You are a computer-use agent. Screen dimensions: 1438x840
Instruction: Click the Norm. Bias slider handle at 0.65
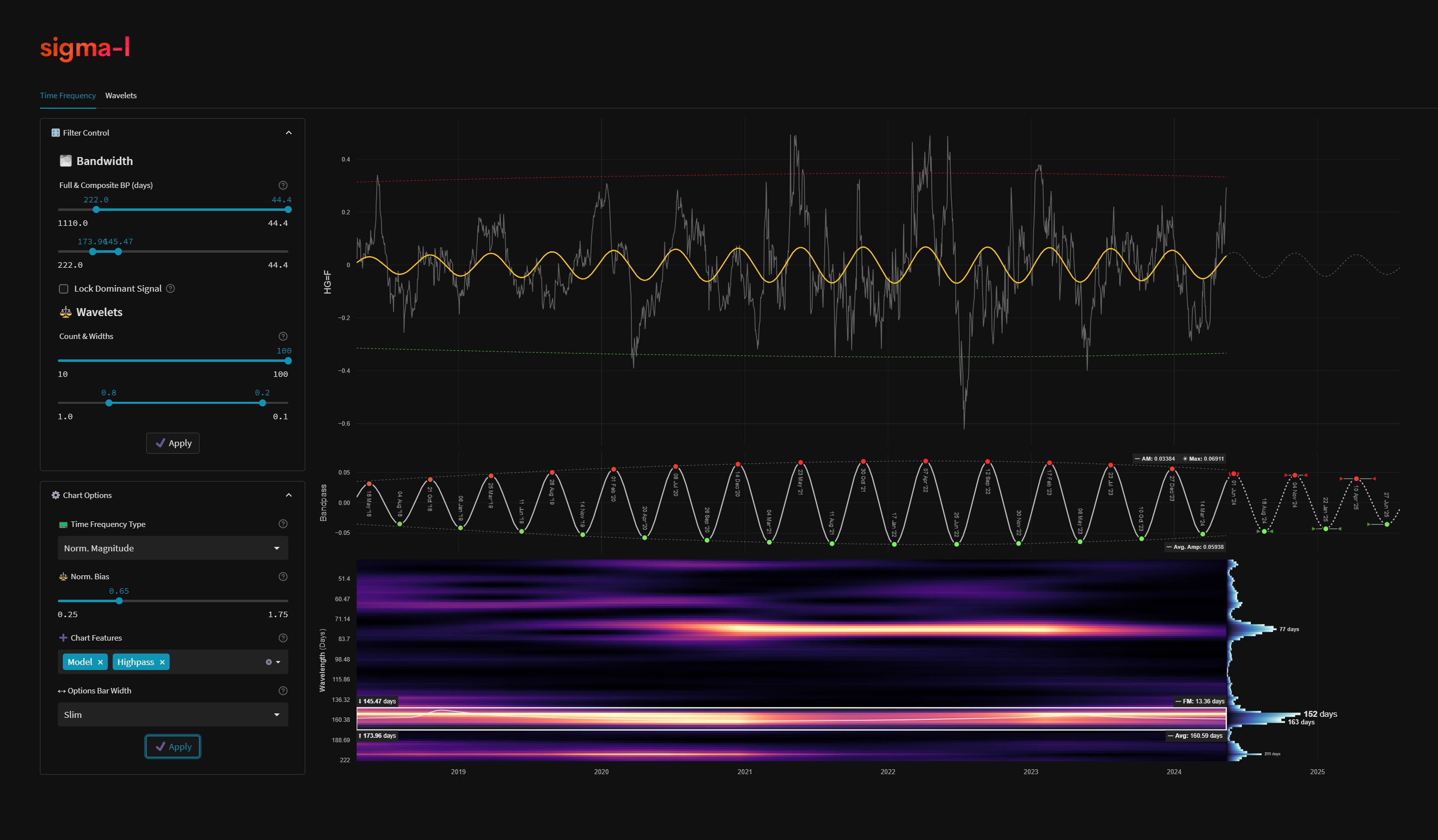coord(119,601)
